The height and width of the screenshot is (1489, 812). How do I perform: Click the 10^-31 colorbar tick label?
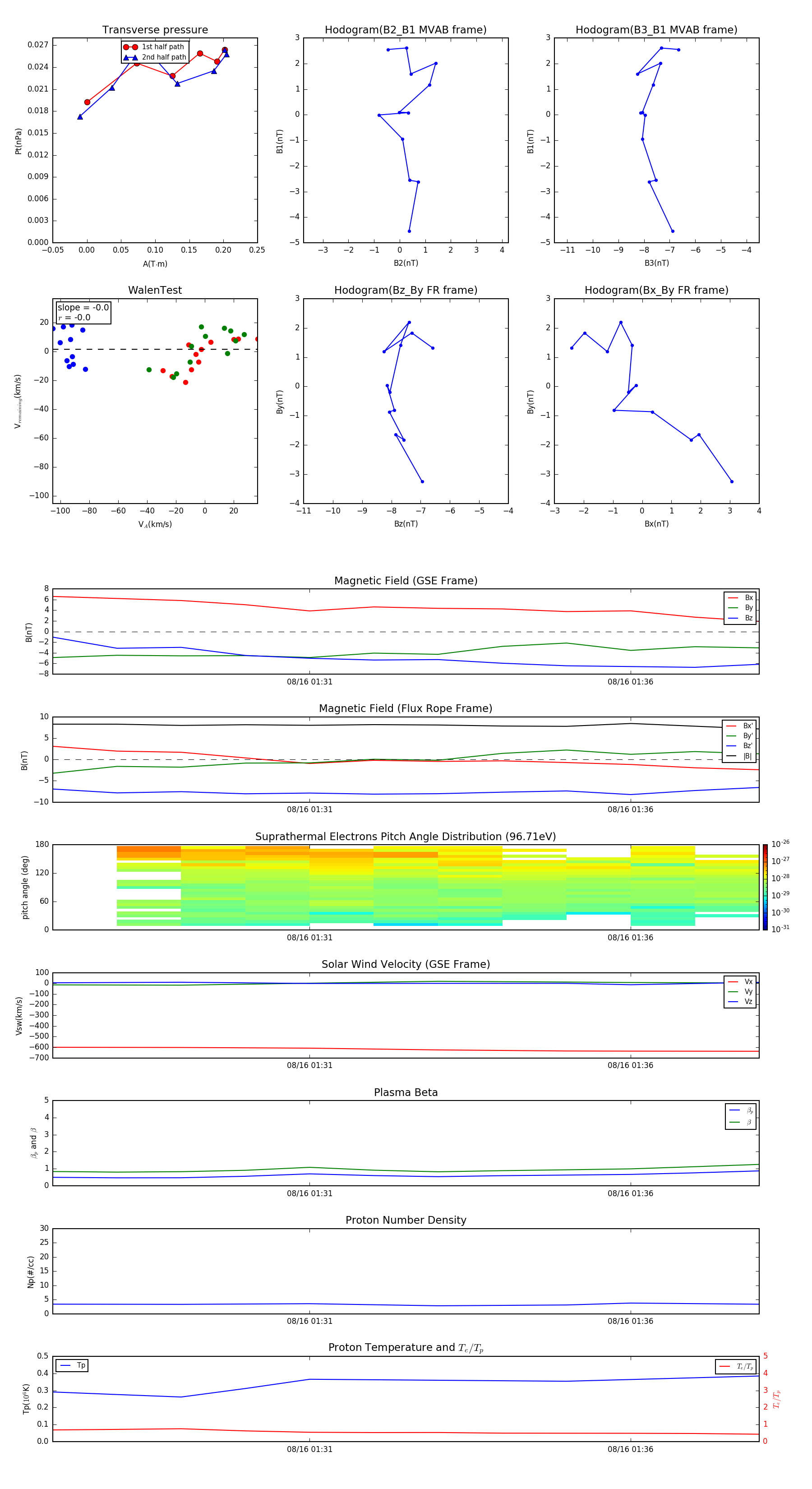click(780, 929)
